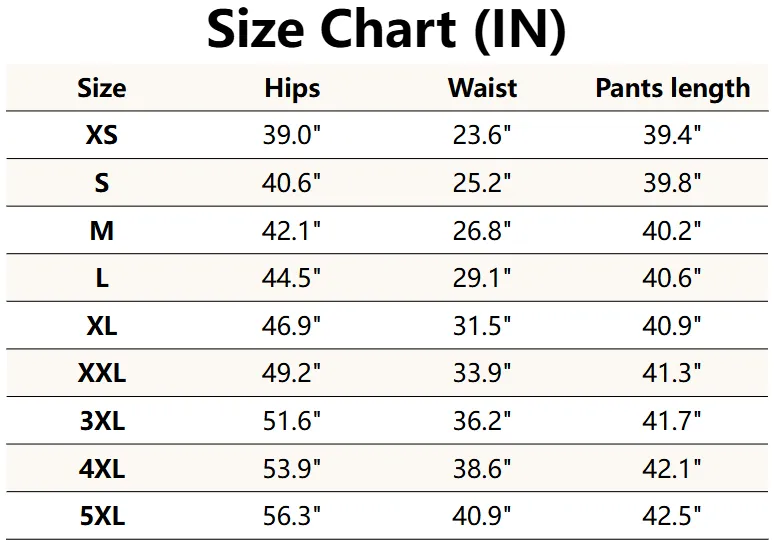Screen dimensions: 774x552
Task: Click the XL size row label
Action: 102,326
